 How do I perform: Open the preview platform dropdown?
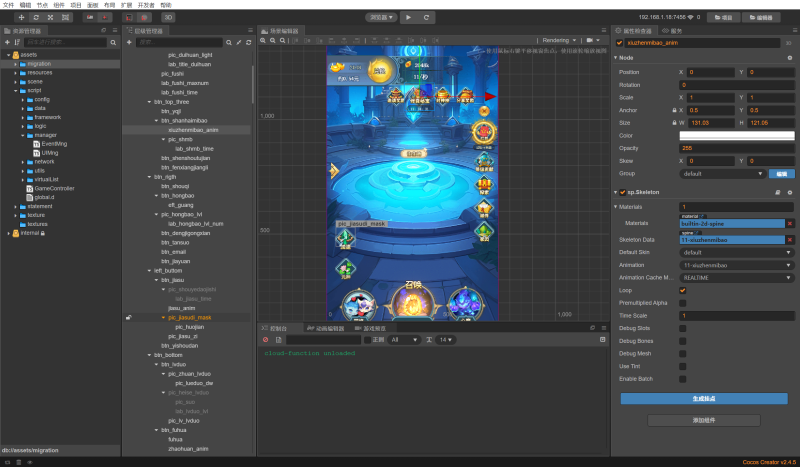tap(381, 17)
